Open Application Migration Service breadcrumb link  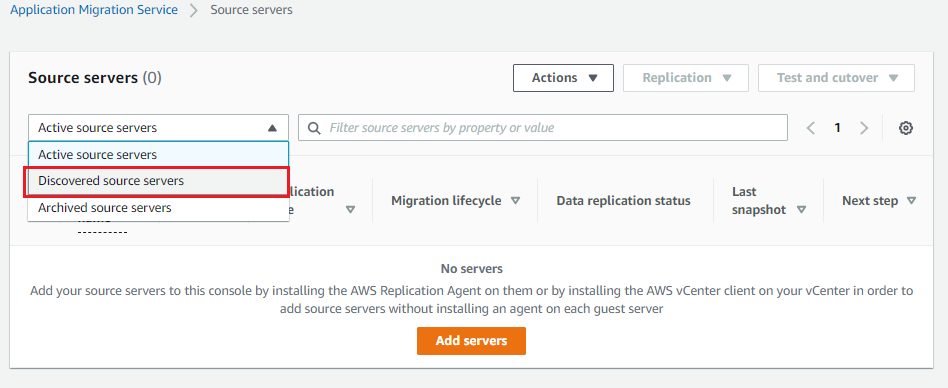pos(94,10)
